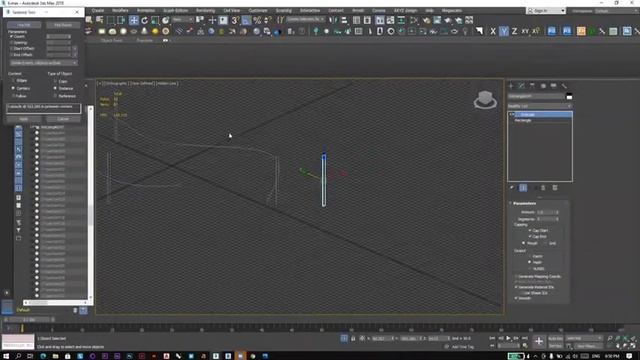Select Patch output radio button
Screen dimensions: 640x360
(530, 256)
